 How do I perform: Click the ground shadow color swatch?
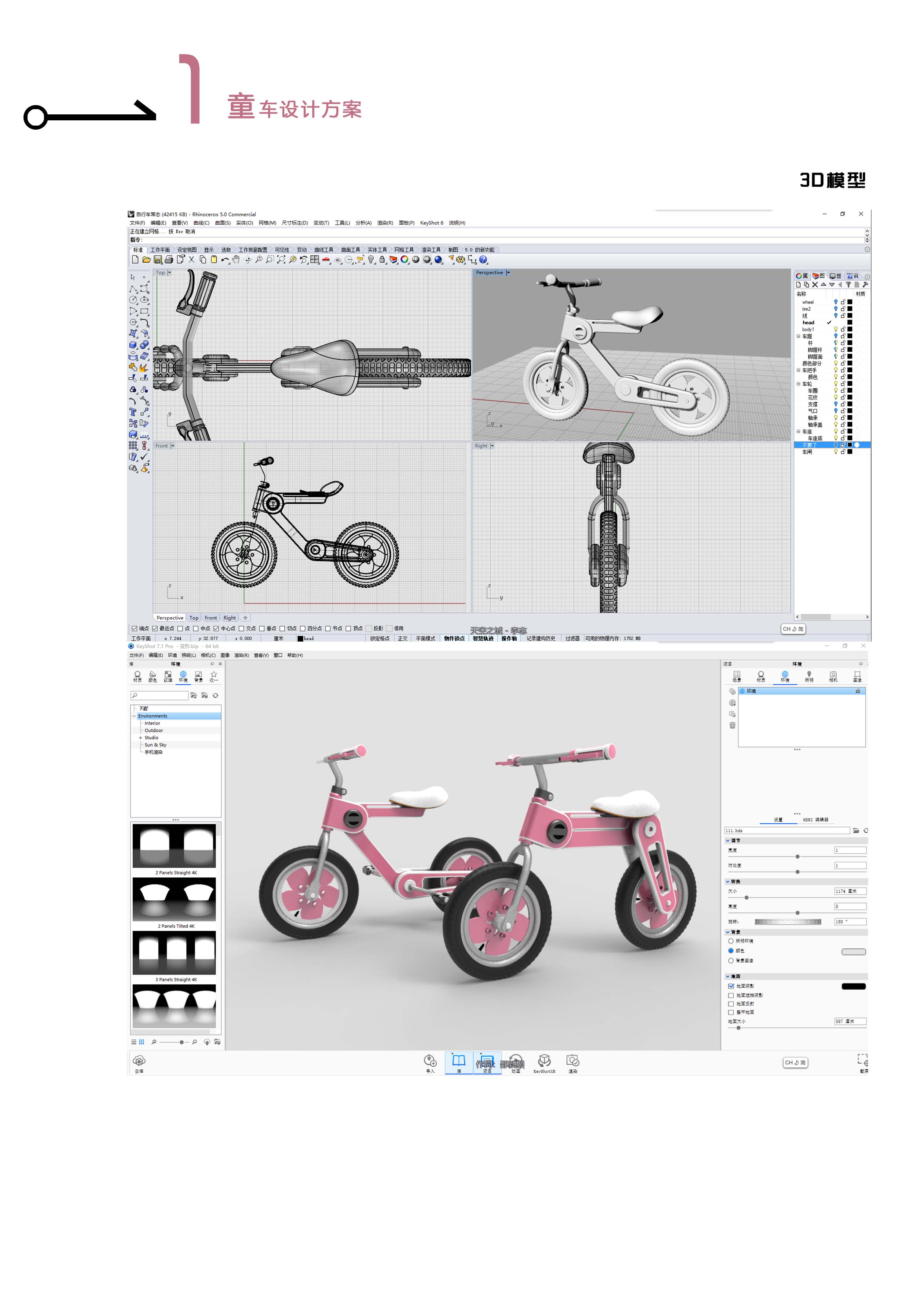click(x=854, y=987)
